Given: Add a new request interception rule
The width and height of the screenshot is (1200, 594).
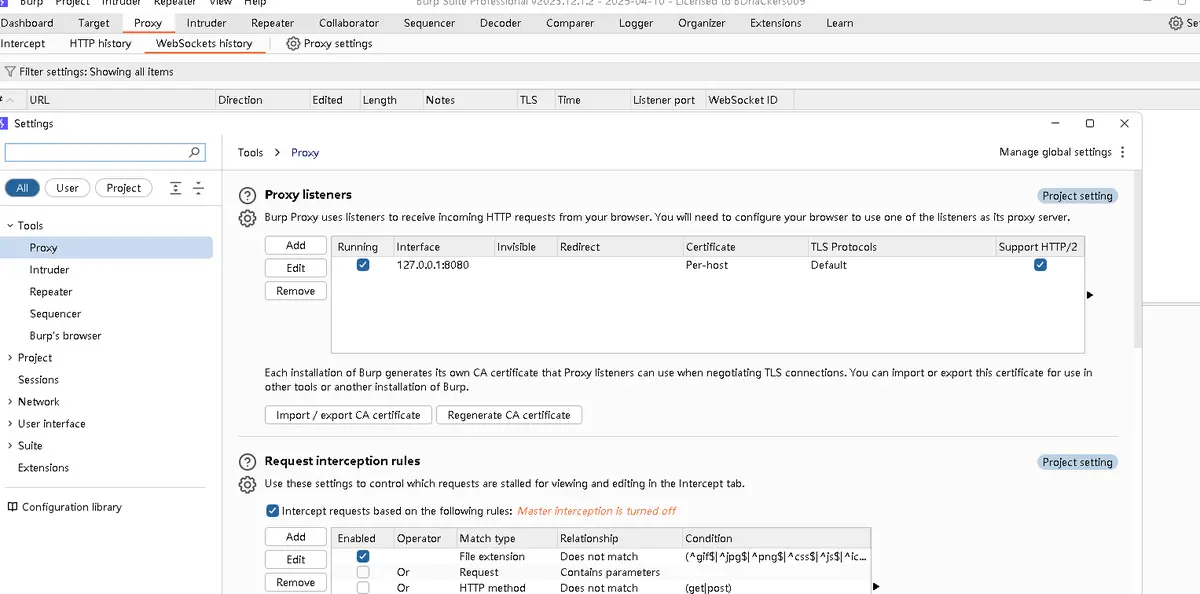Looking at the screenshot, I should tap(296, 537).
